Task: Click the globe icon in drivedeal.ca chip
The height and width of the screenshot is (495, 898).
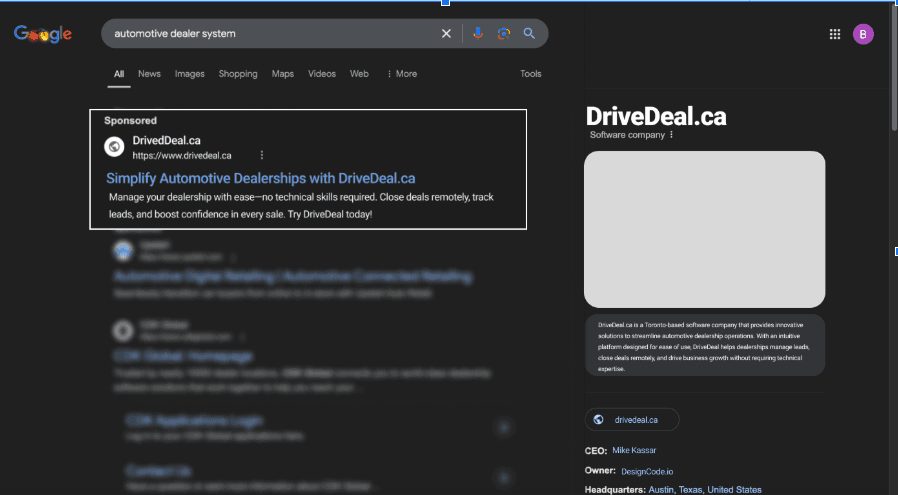Action: coord(598,419)
